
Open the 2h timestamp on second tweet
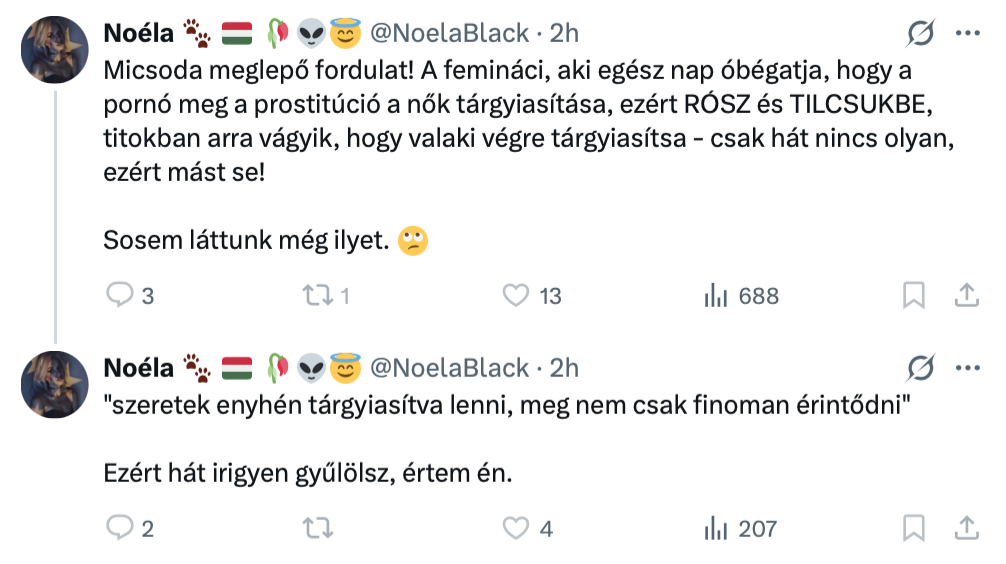[564, 368]
